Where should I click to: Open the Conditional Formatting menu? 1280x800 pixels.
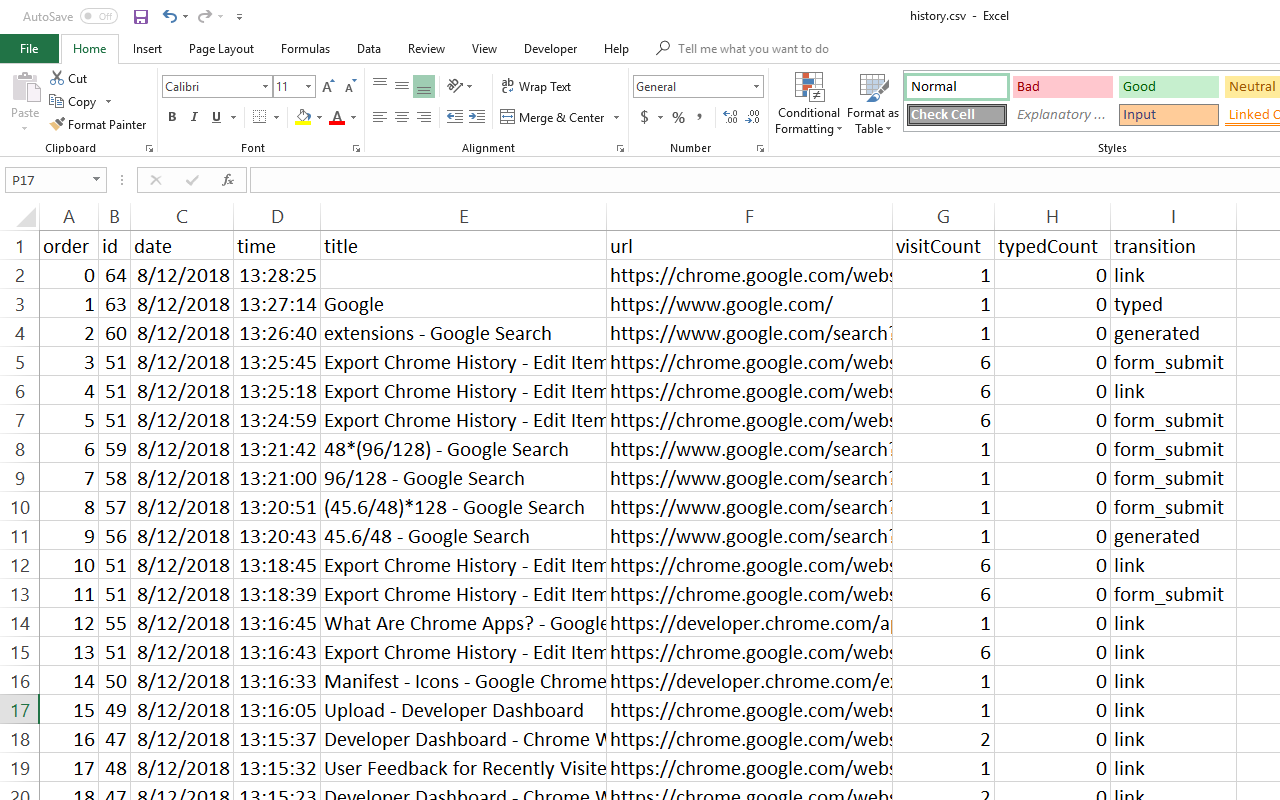(x=809, y=104)
